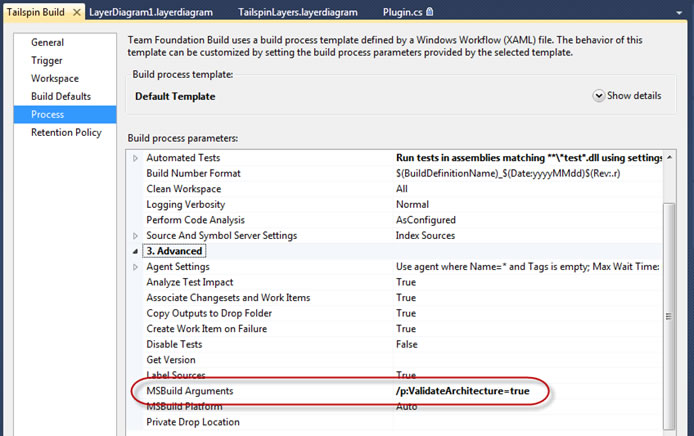Screen dimensions: 694x436
Task: Click scrollbar up arrow in parameters grid
Action: (669, 158)
